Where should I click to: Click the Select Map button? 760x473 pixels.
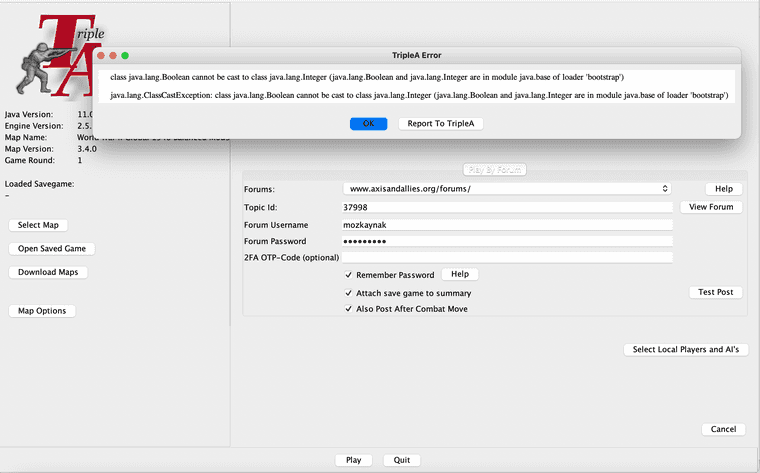(x=38, y=225)
